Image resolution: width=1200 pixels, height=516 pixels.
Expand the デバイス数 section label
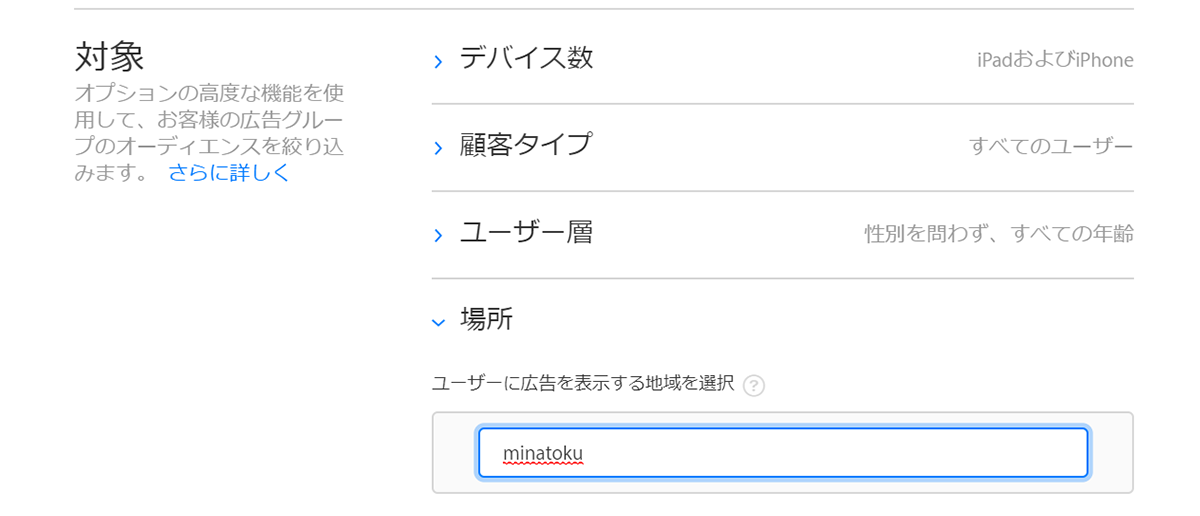[x=526, y=58]
